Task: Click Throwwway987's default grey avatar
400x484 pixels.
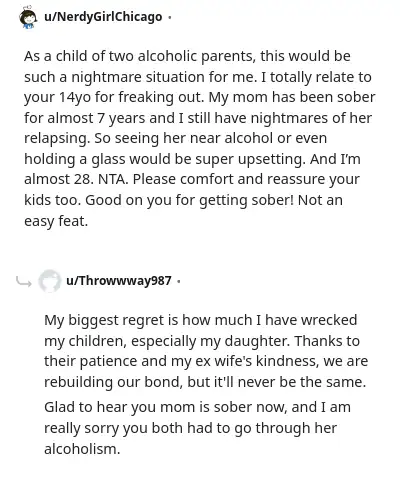Action: point(50,281)
